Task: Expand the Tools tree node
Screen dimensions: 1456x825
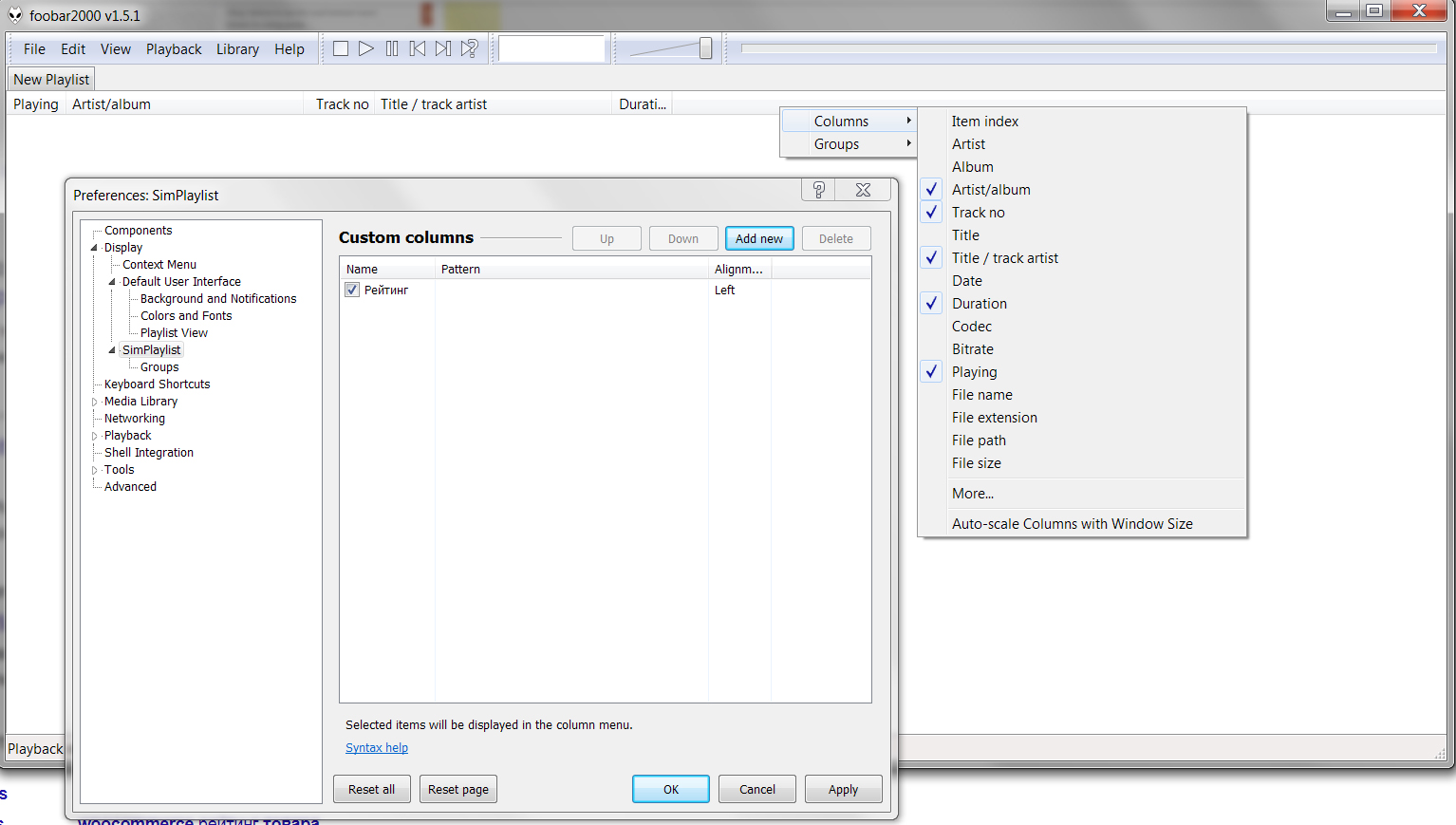Action: pos(94,470)
